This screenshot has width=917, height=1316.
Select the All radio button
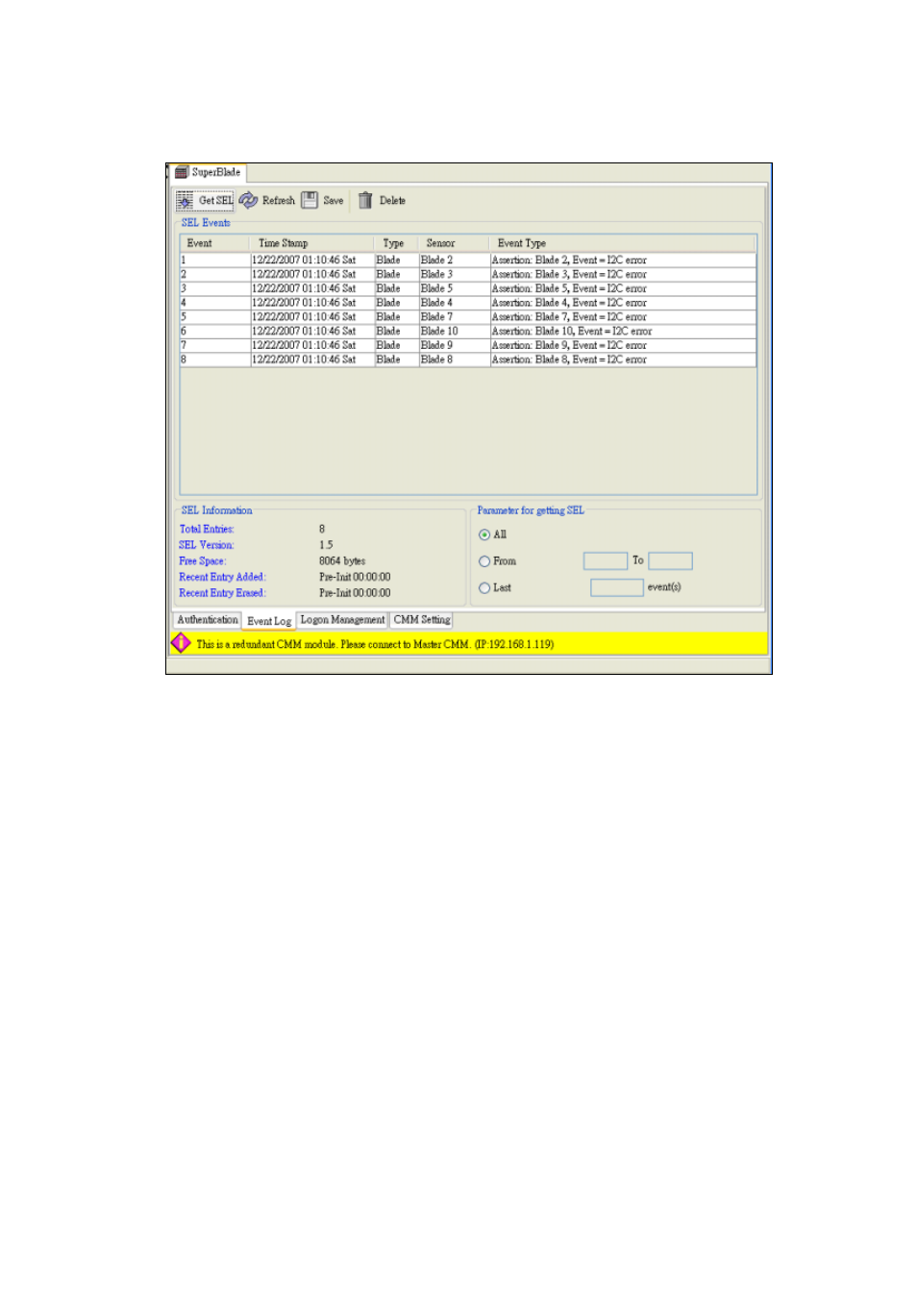click(484, 534)
